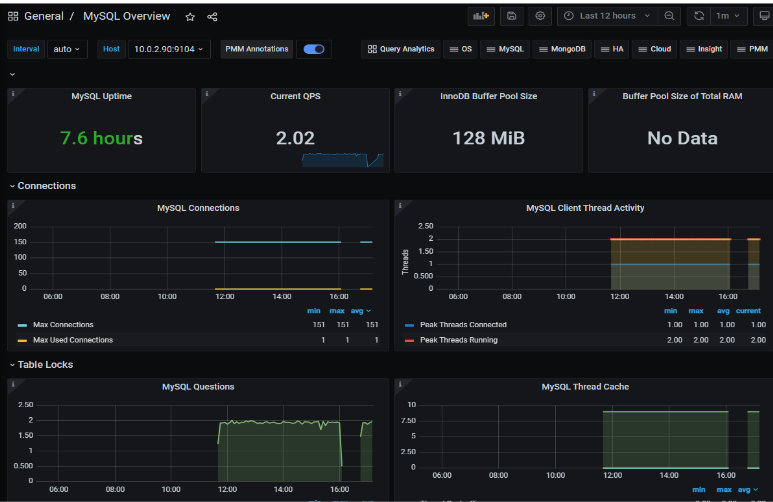Open info icon on MySQL Uptime panel

pos(13,94)
